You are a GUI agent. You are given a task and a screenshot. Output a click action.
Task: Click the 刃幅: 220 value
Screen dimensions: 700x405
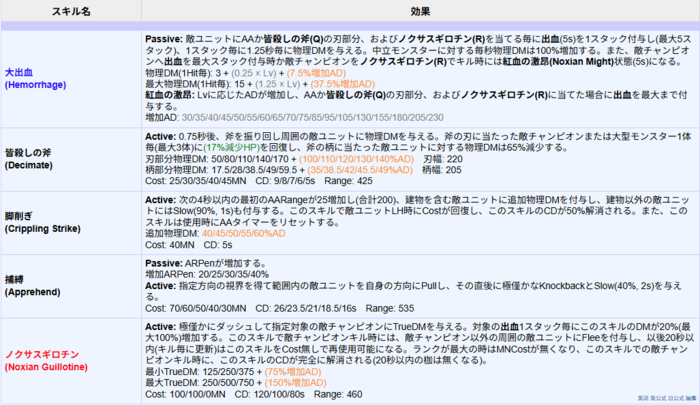(x=443, y=159)
